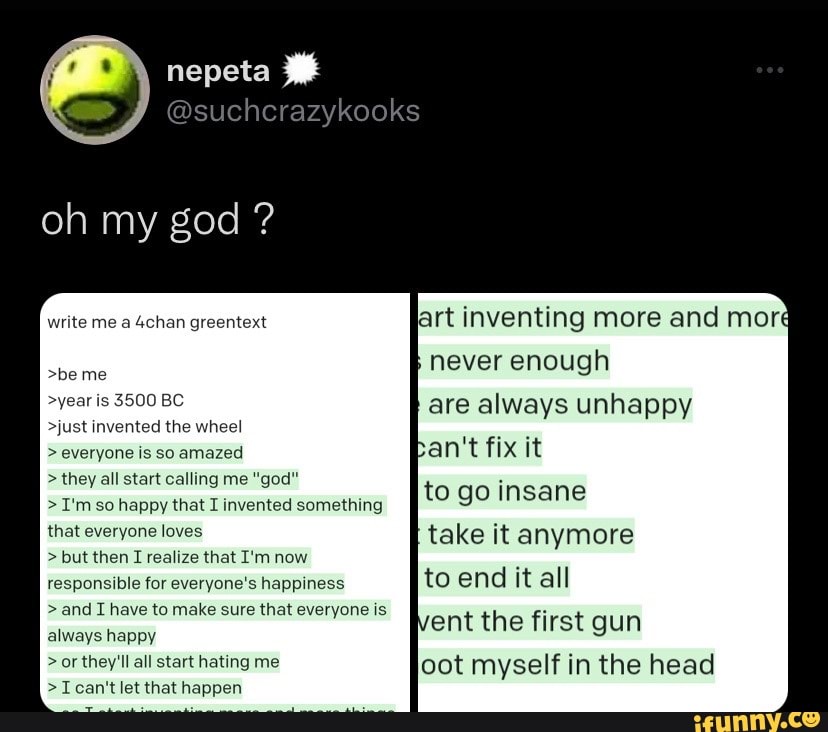Click the 'I can't let that happen' line
The height and width of the screenshot is (732, 828).
click(146, 687)
